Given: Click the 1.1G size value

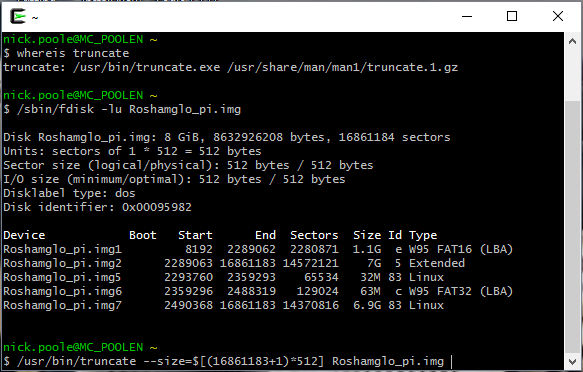Looking at the screenshot, I should pos(367,249).
